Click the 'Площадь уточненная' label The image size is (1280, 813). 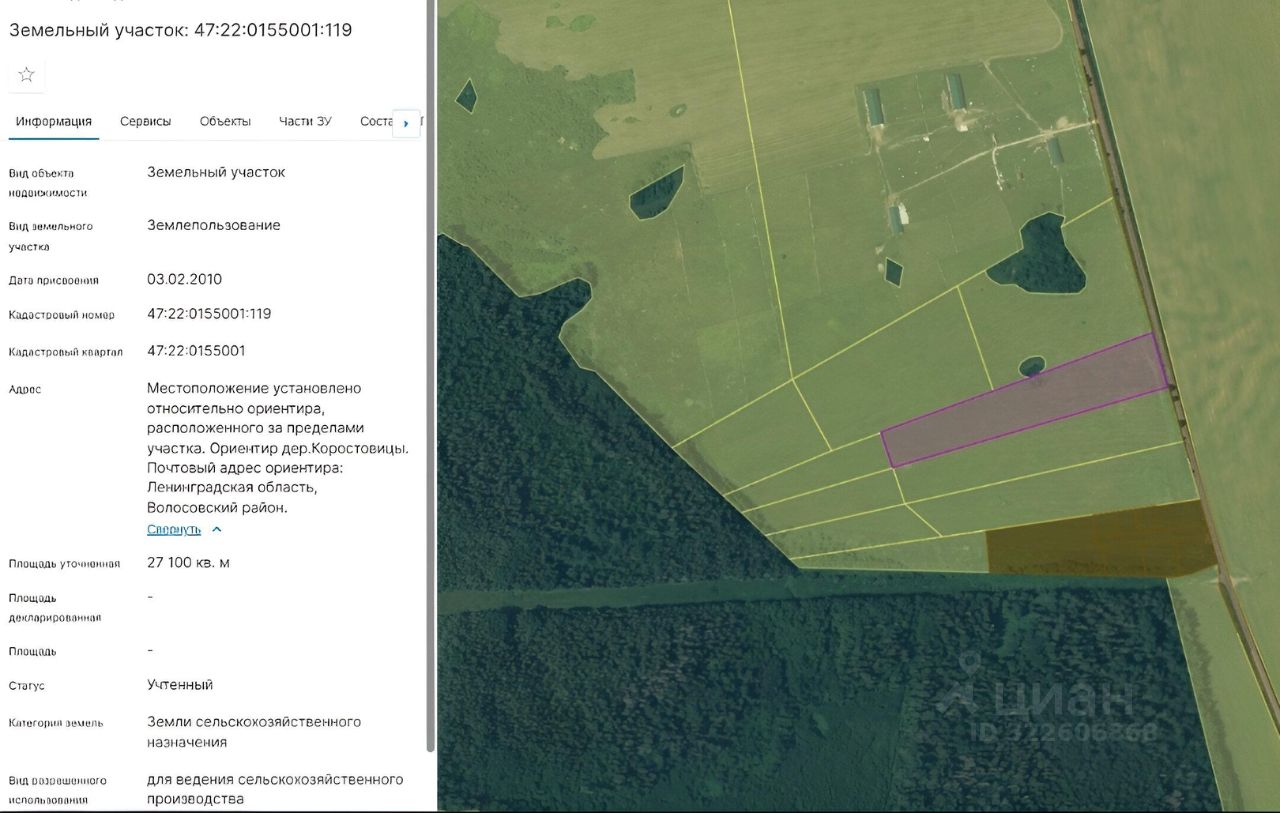pos(64,564)
